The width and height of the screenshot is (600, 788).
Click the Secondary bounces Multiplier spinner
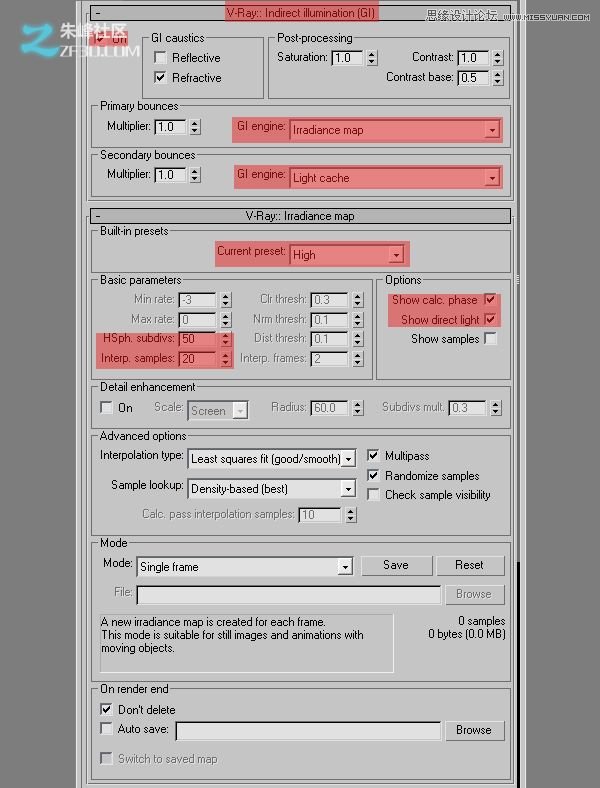(195, 175)
